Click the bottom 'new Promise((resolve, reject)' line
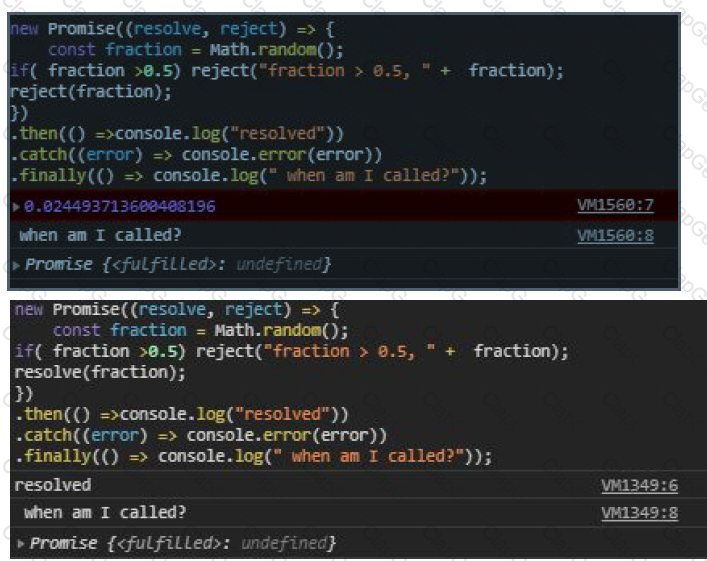 tap(177, 310)
